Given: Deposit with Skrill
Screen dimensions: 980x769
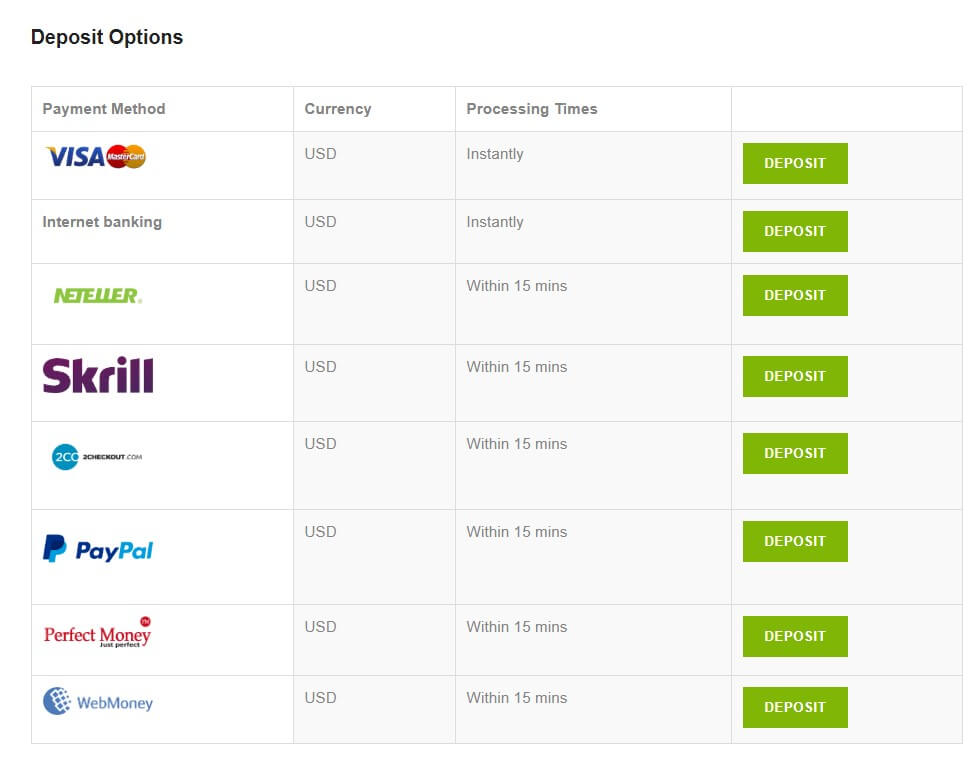Looking at the screenshot, I should coord(795,376).
